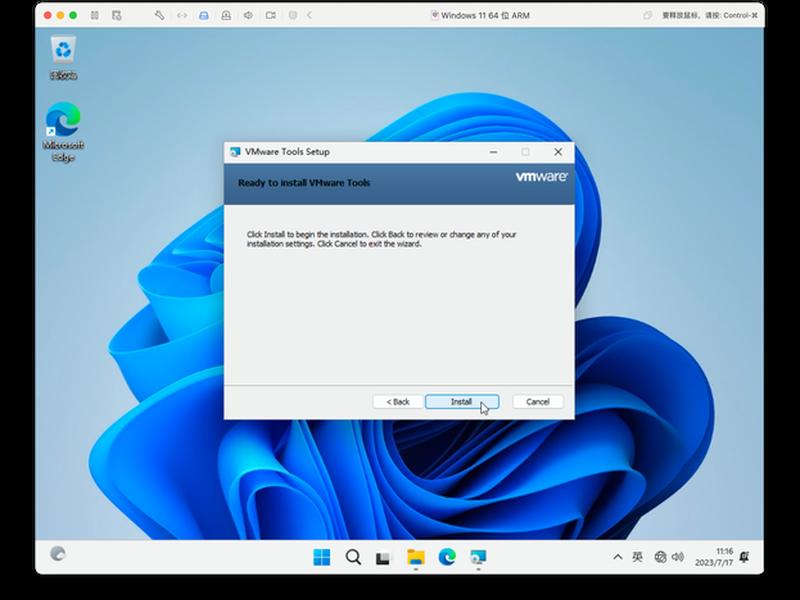Image resolution: width=800 pixels, height=600 pixels.
Task: Open the clock showing 11:16 2023/7/17
Action: 714,557
